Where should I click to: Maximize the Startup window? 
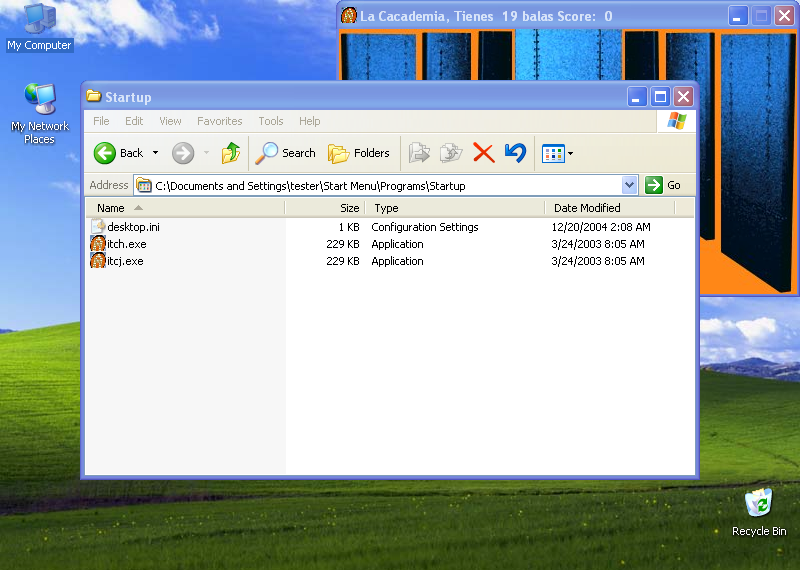(x=660, y=96)
